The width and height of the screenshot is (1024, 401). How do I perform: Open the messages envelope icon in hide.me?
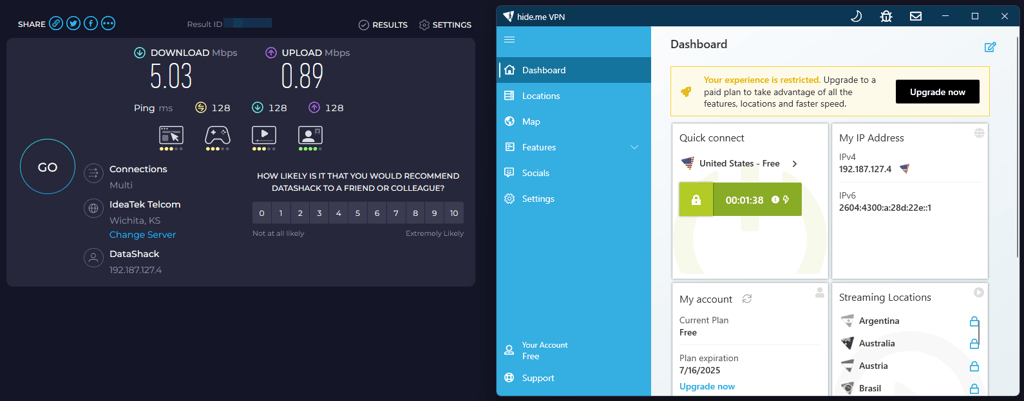point(916,16)
